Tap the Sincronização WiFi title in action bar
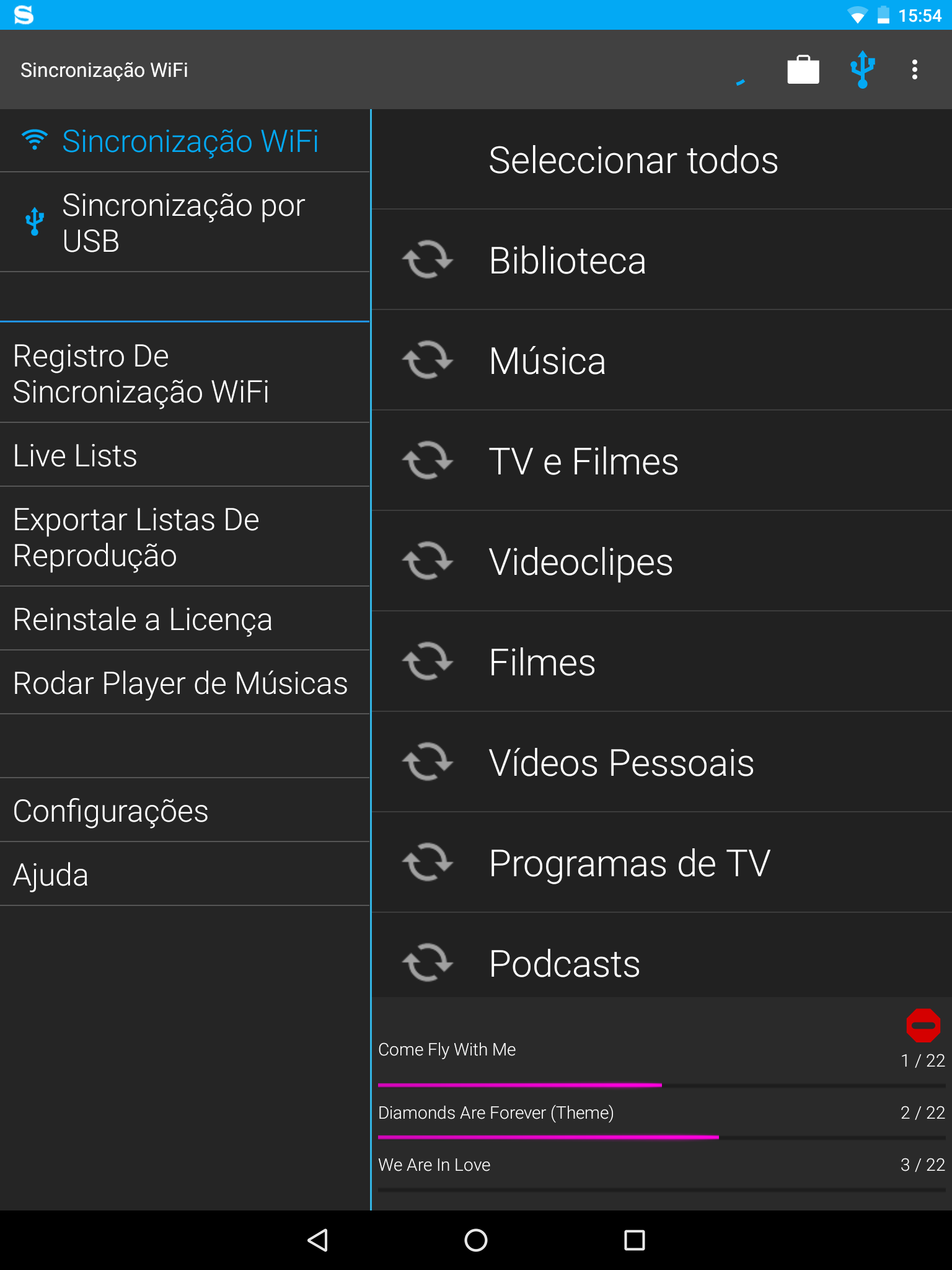952x1270 pixels. tap(104, 70)
